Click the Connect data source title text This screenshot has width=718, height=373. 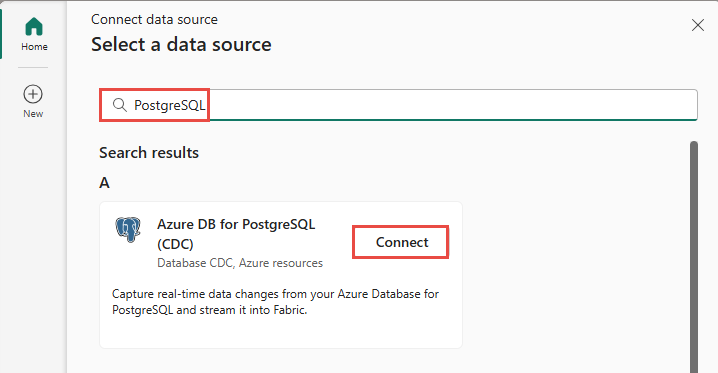click(x=154, y=19)
